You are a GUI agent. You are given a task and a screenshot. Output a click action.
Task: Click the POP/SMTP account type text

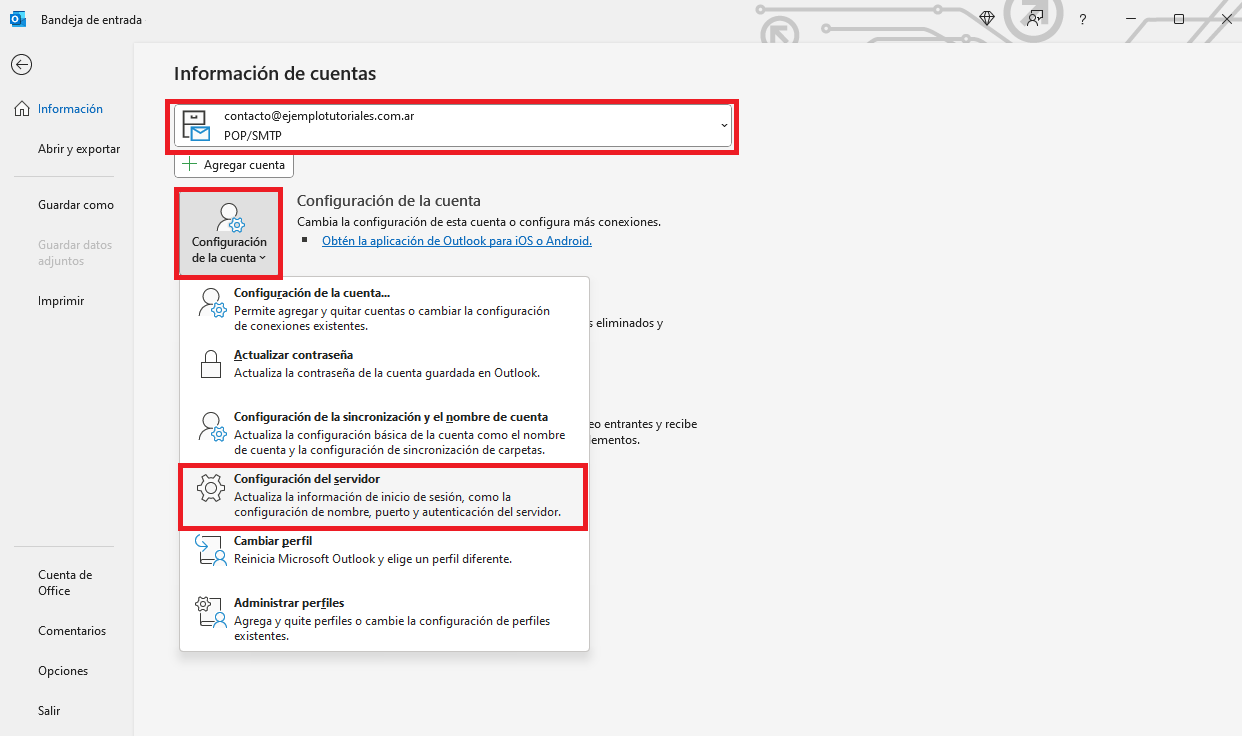[x=252, y=136]
